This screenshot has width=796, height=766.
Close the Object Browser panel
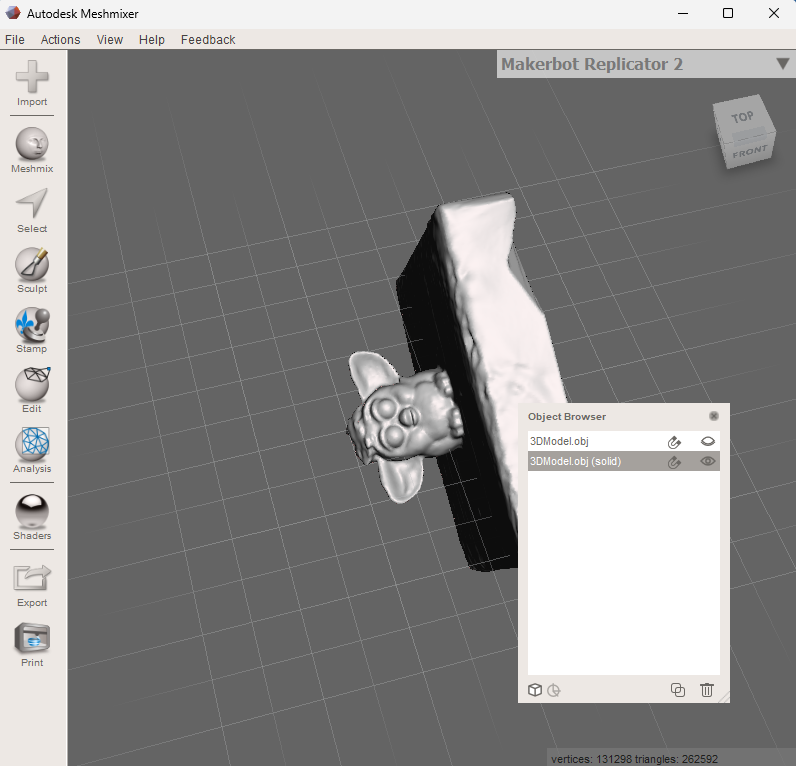pos(714,416)
